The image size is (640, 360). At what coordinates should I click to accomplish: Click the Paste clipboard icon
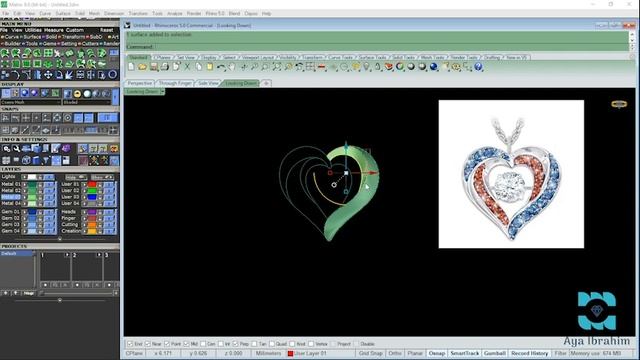[209, 67]
